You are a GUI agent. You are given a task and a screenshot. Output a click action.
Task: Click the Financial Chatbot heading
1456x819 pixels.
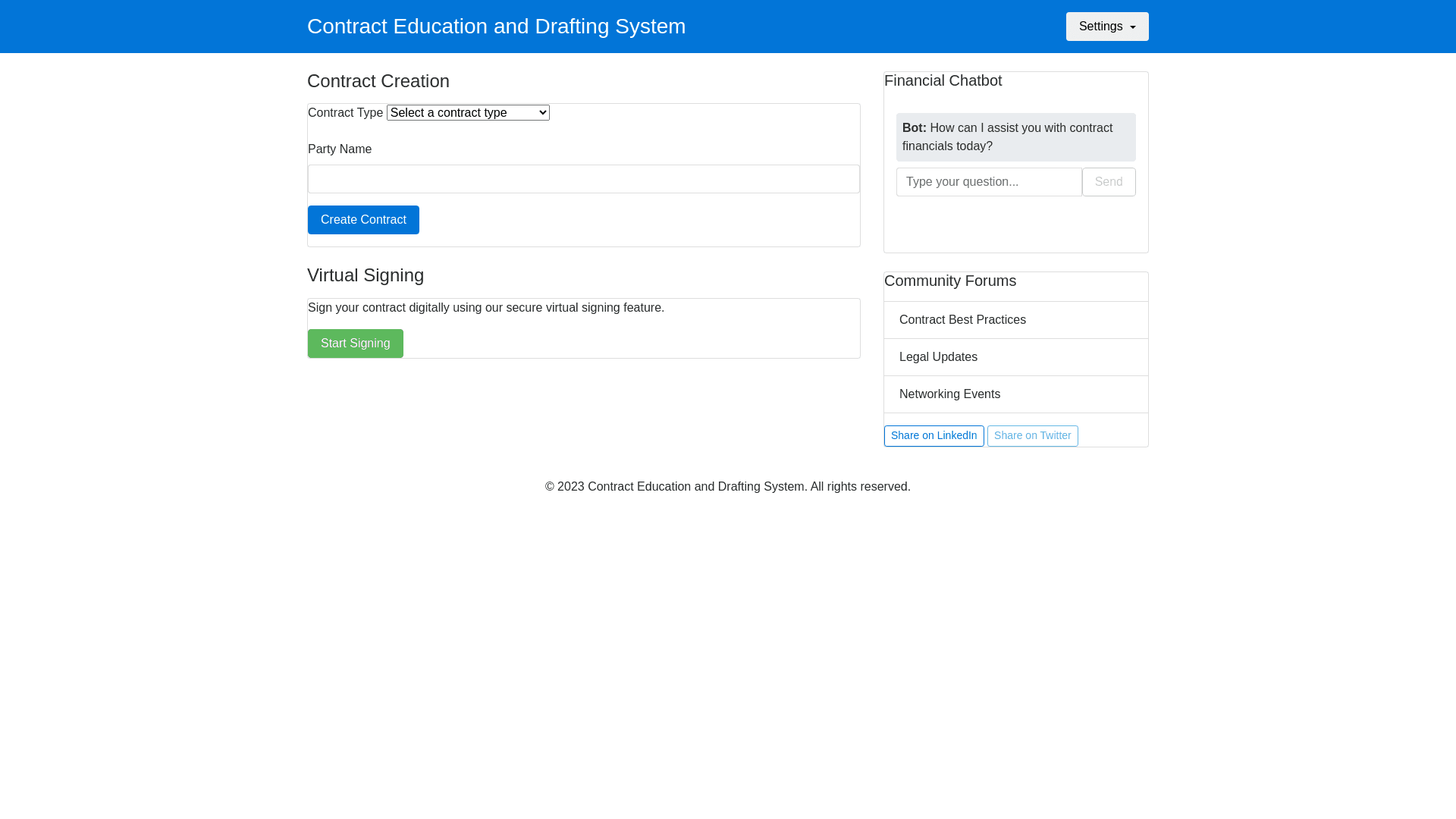(x=943, y=80)
